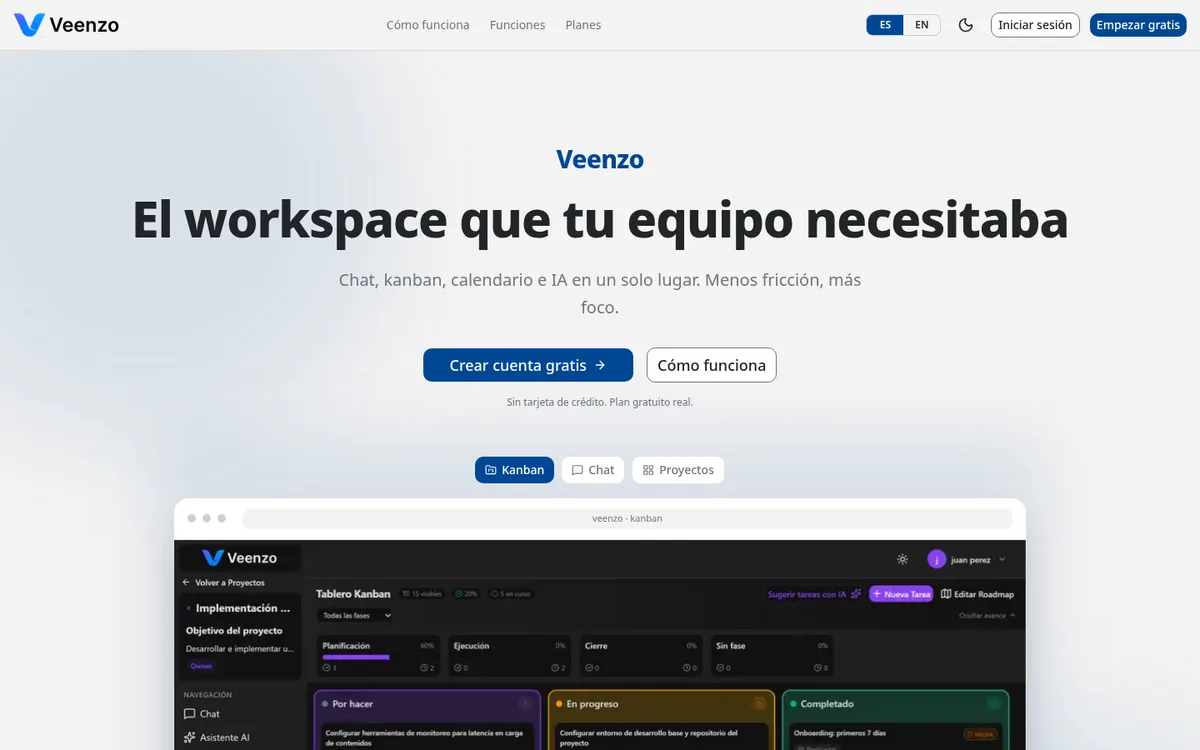Screen dimensions: 1200x750
Task: Switch language to ES
Action: pos(885,25)
